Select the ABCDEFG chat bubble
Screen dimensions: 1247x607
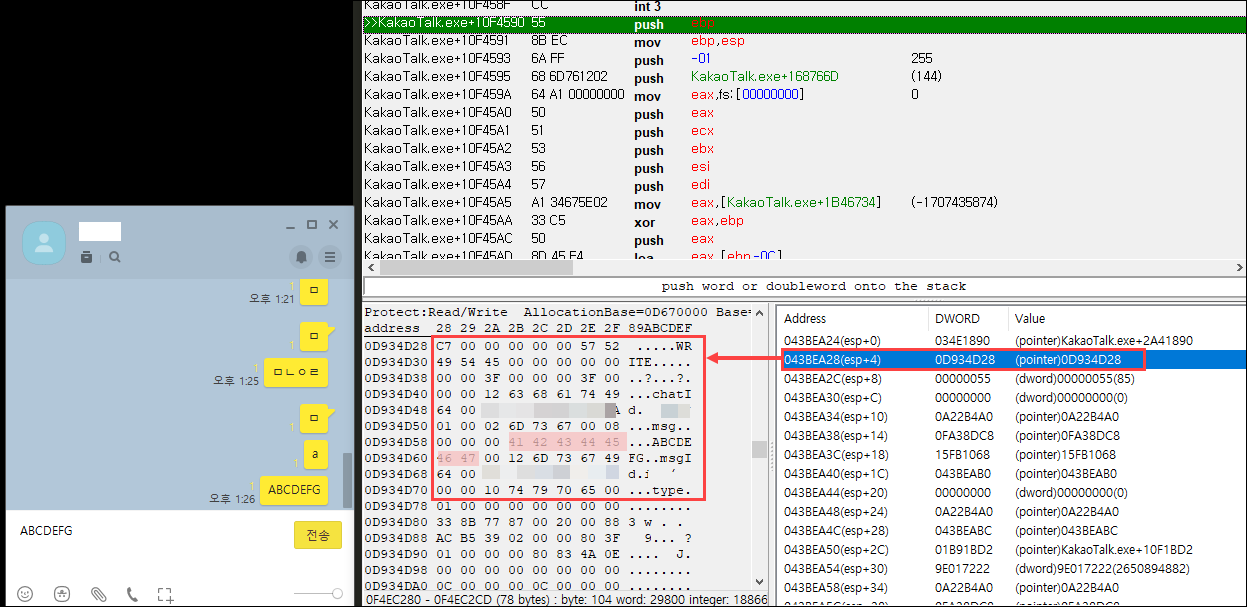[294, 490]
